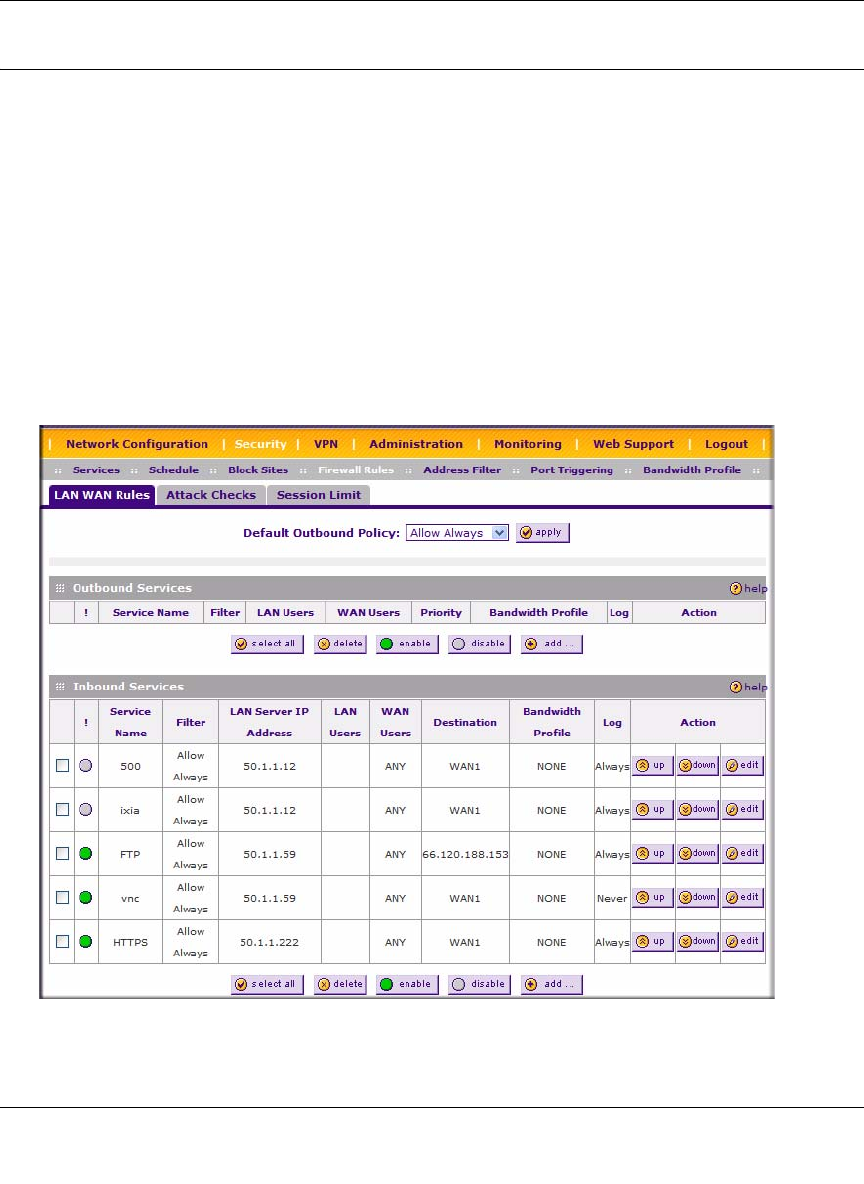Viewport: 864px width, 1184px height.
Task: Delete selected outbound service rules
Action: [340, 644]
